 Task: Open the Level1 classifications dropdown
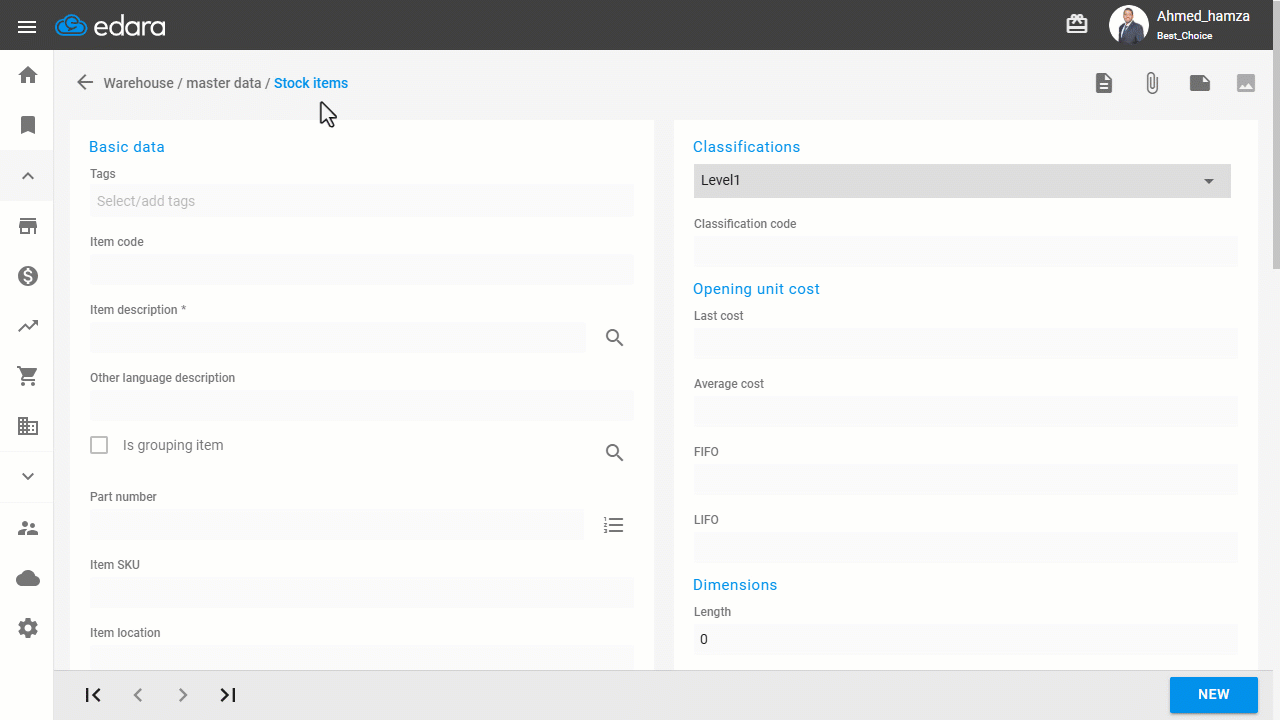(x=962, y=181)
